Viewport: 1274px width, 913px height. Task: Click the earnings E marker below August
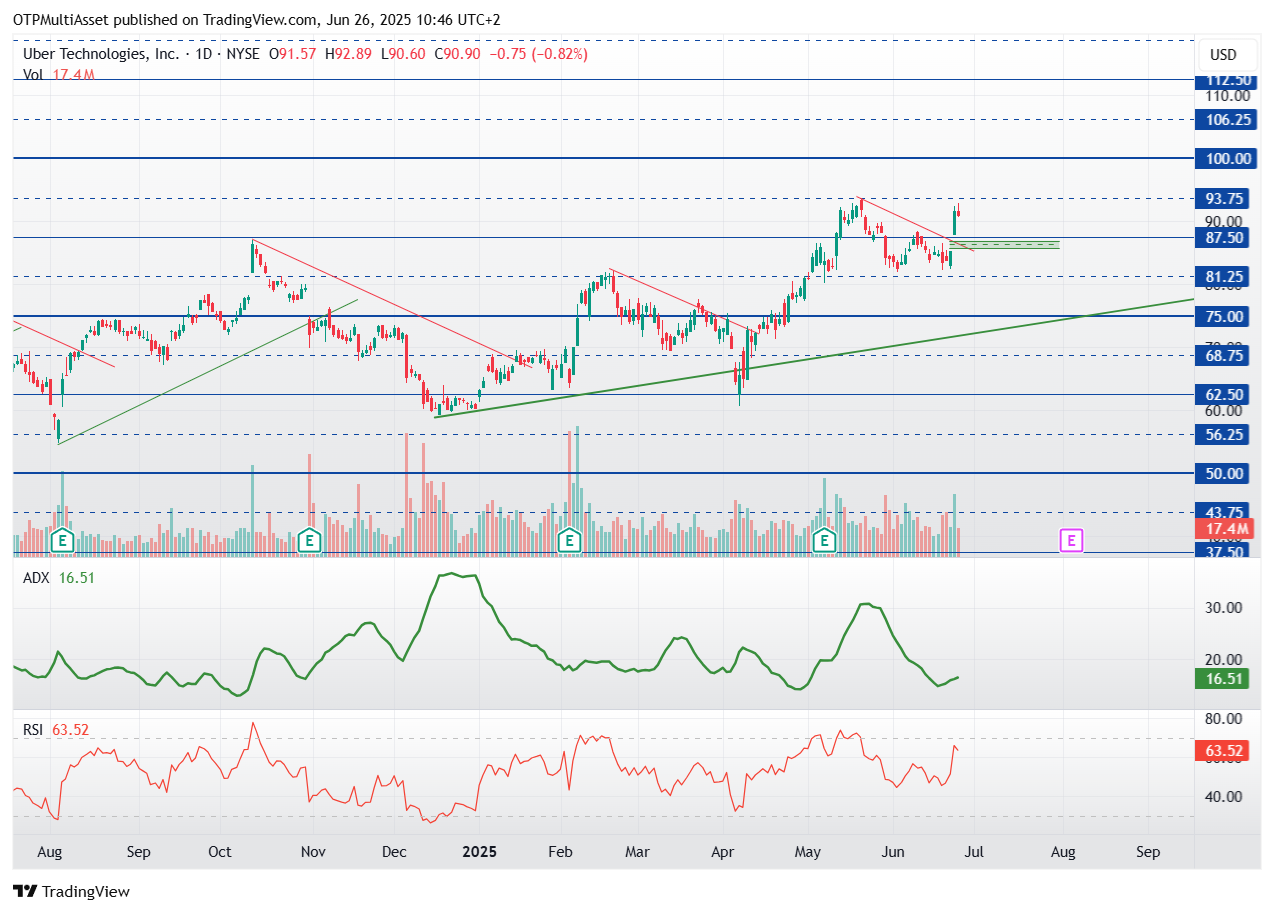pos(63,541)
